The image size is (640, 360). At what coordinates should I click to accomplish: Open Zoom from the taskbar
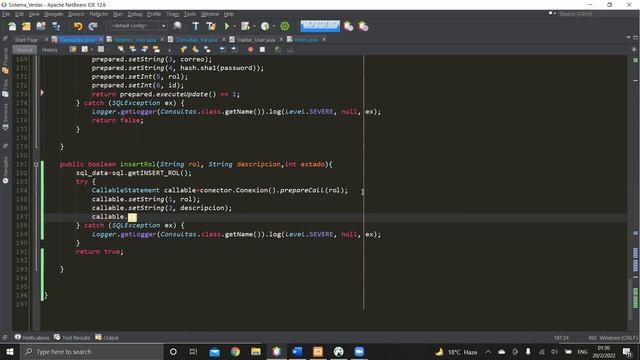pyautogui.click(x=359, y=352)
